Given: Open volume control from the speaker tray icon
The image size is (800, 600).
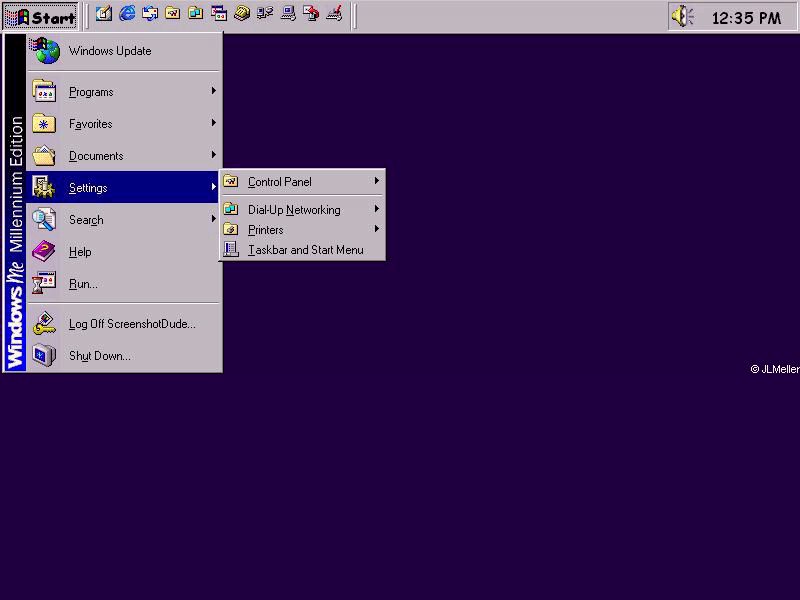Looking at the screenshot, I should [x=683, y=17].
